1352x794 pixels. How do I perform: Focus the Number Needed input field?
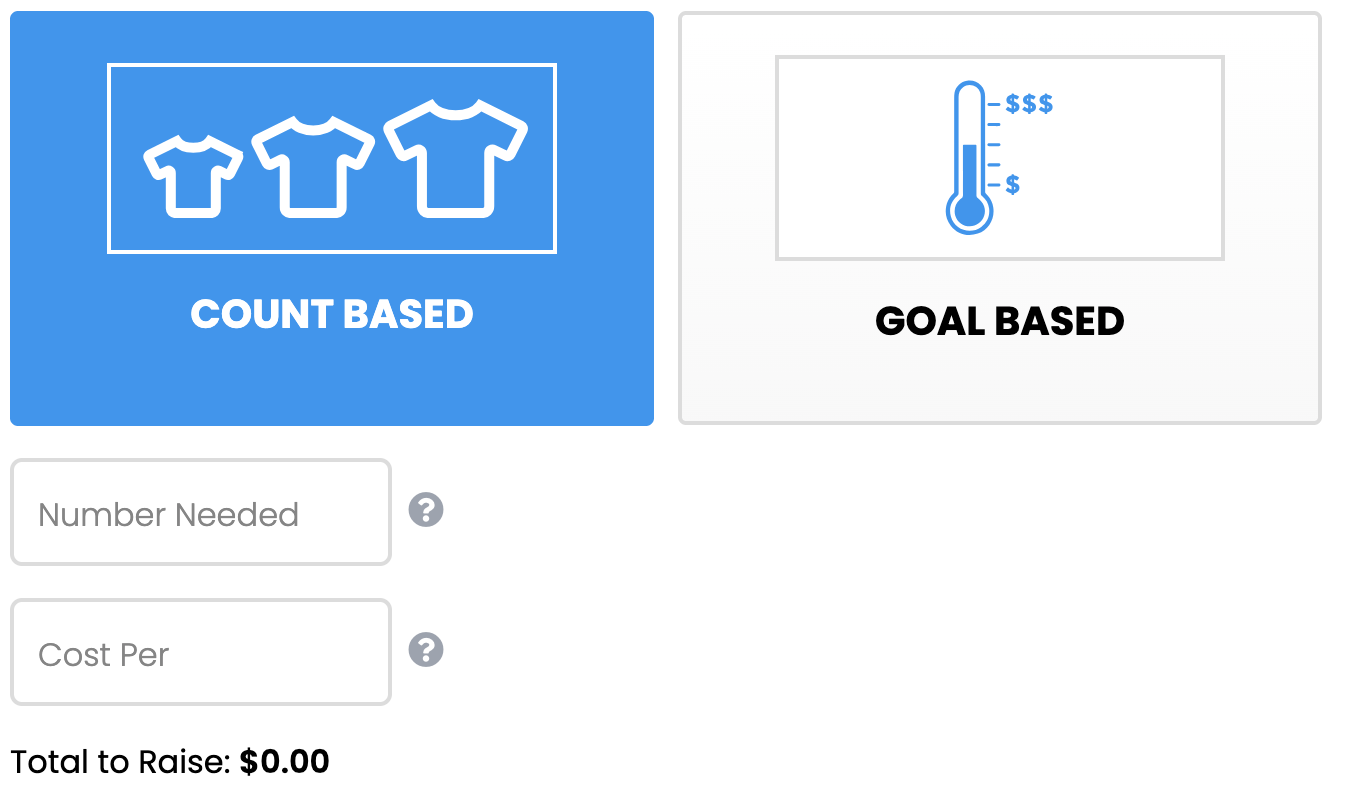coord(200,513)
